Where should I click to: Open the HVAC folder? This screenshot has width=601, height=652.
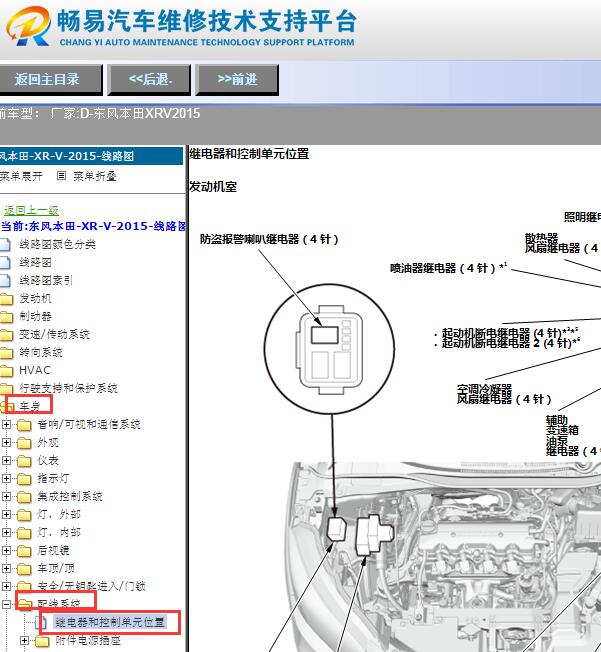pos(35,370)
